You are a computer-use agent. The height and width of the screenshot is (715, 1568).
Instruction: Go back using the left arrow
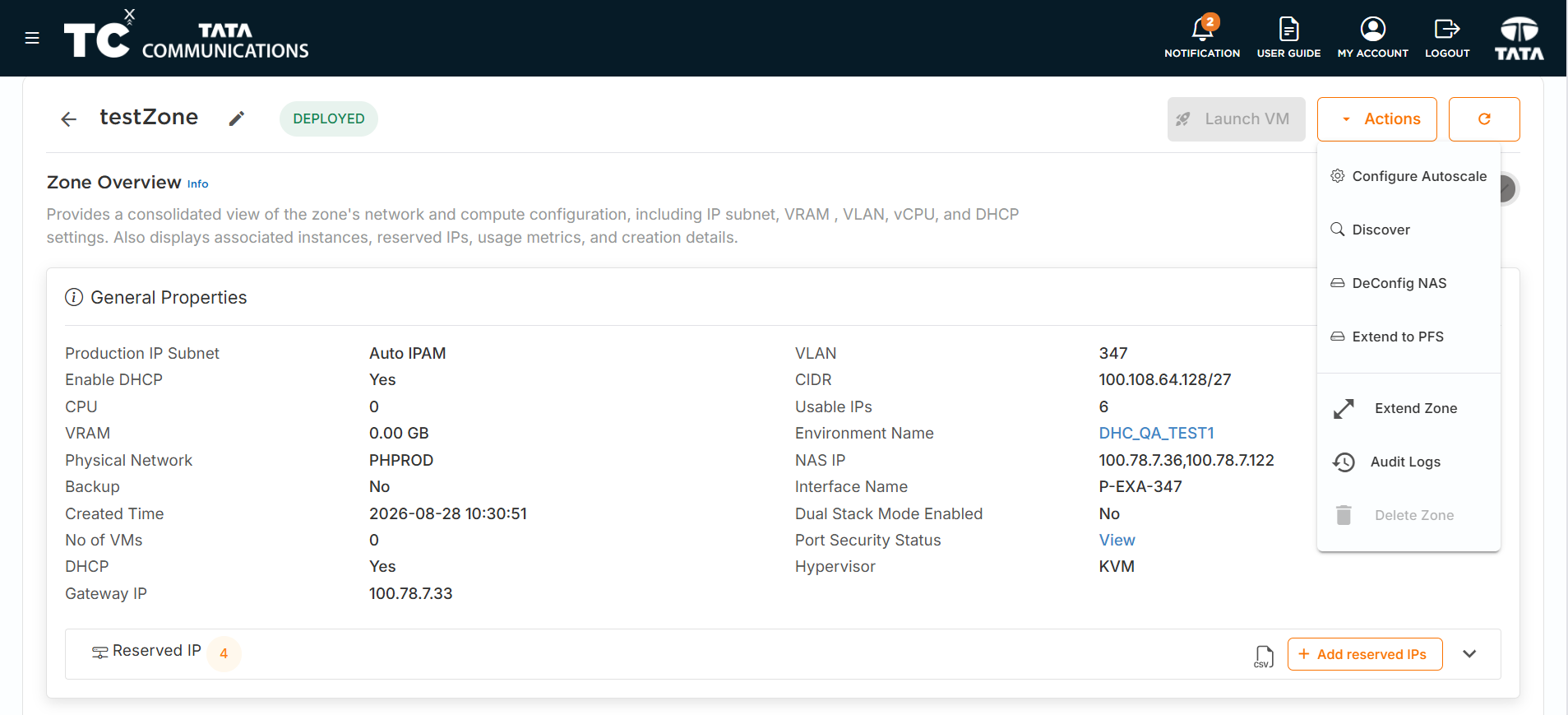69,119
